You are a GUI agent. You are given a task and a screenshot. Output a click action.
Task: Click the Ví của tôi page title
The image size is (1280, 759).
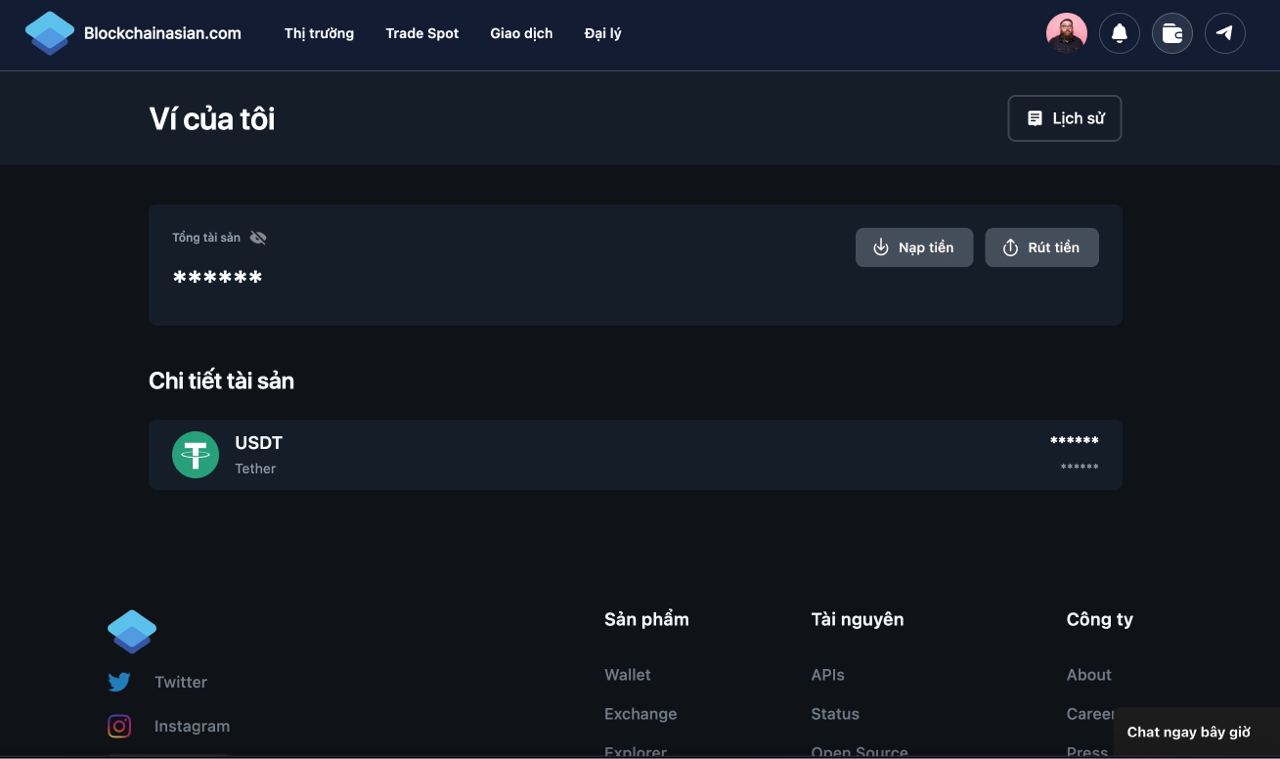(212, 118)
